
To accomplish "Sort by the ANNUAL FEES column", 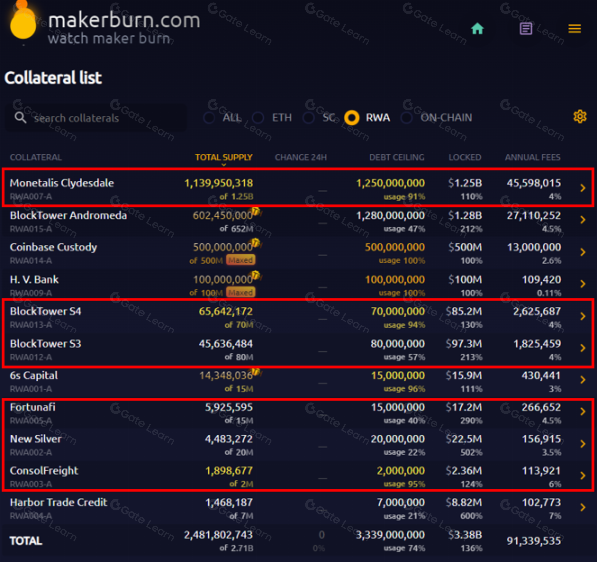I will (533, 157).
